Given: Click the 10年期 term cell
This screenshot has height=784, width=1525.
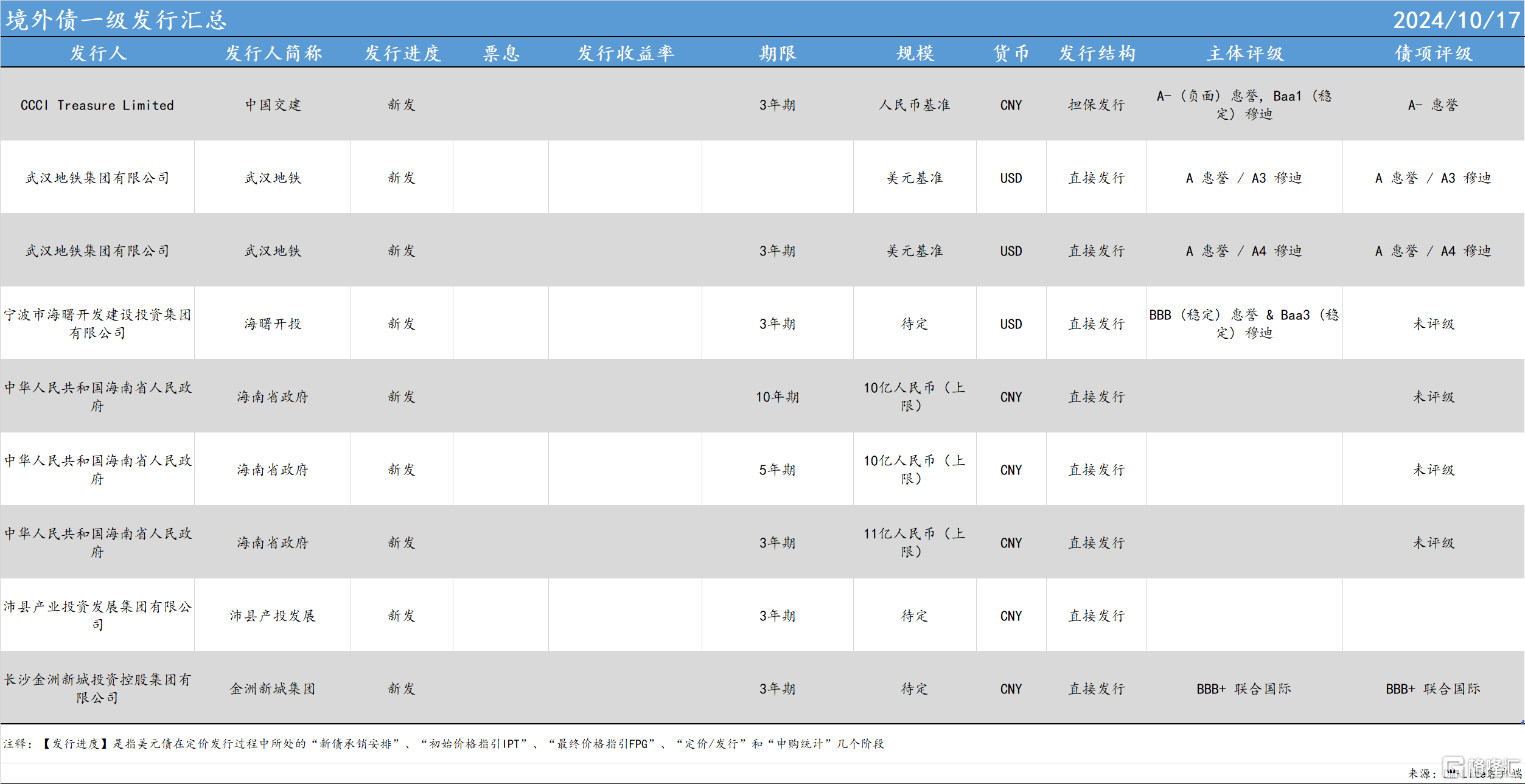Looking at the screenshot, I should click(777, 397).
